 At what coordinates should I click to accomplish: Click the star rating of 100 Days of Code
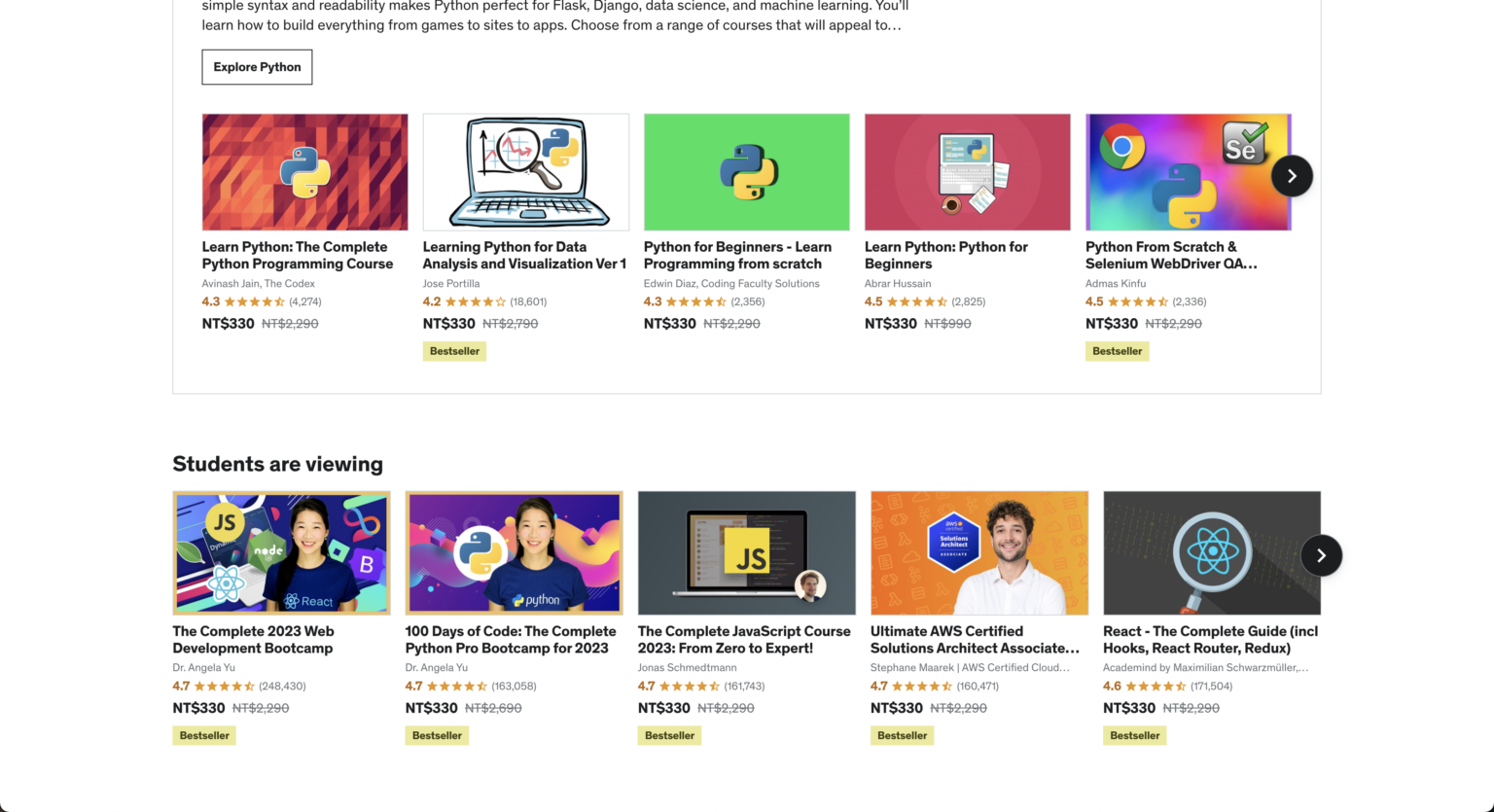click(x=457, y=687)
